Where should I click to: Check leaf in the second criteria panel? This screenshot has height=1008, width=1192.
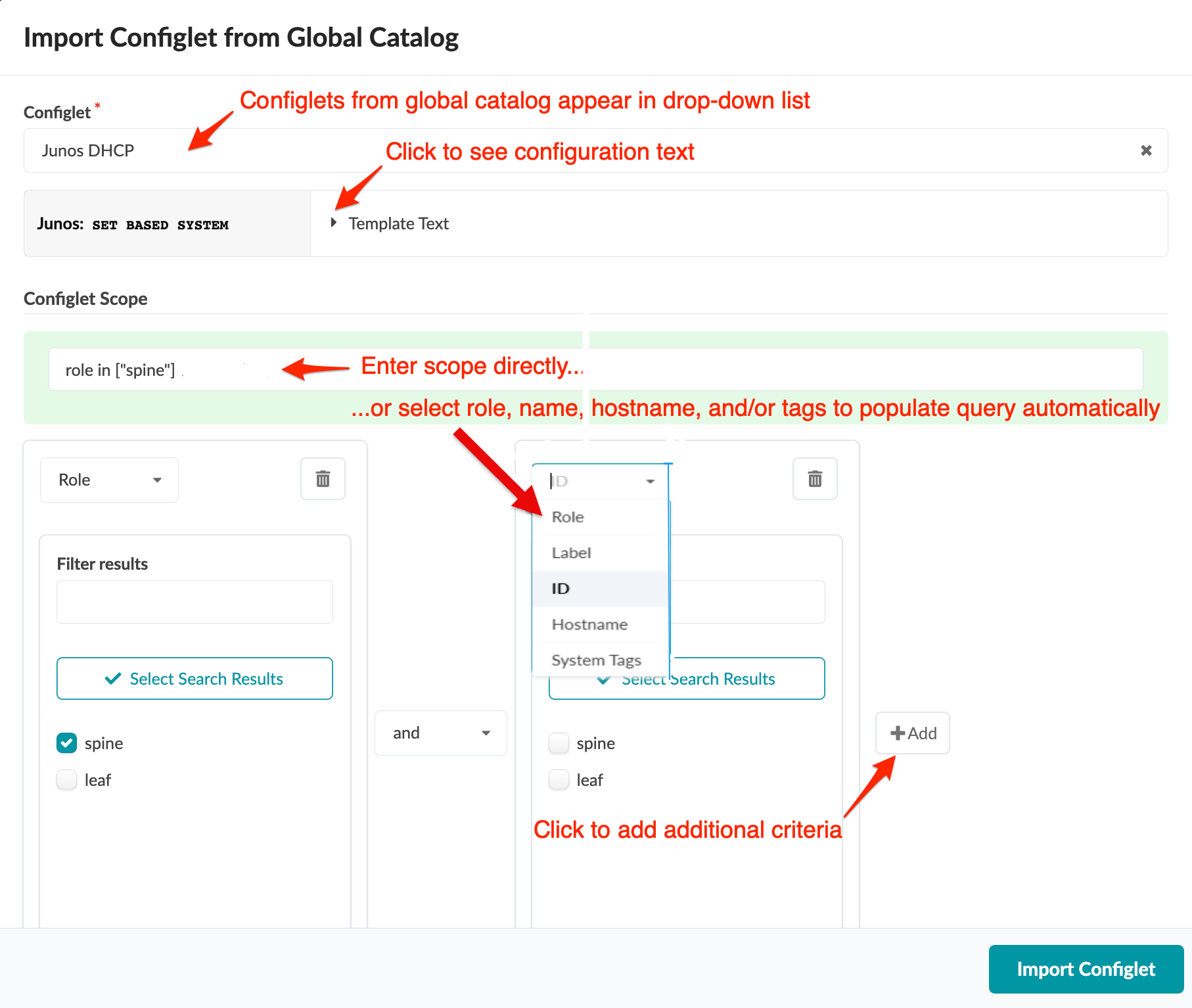coord(559,780)
